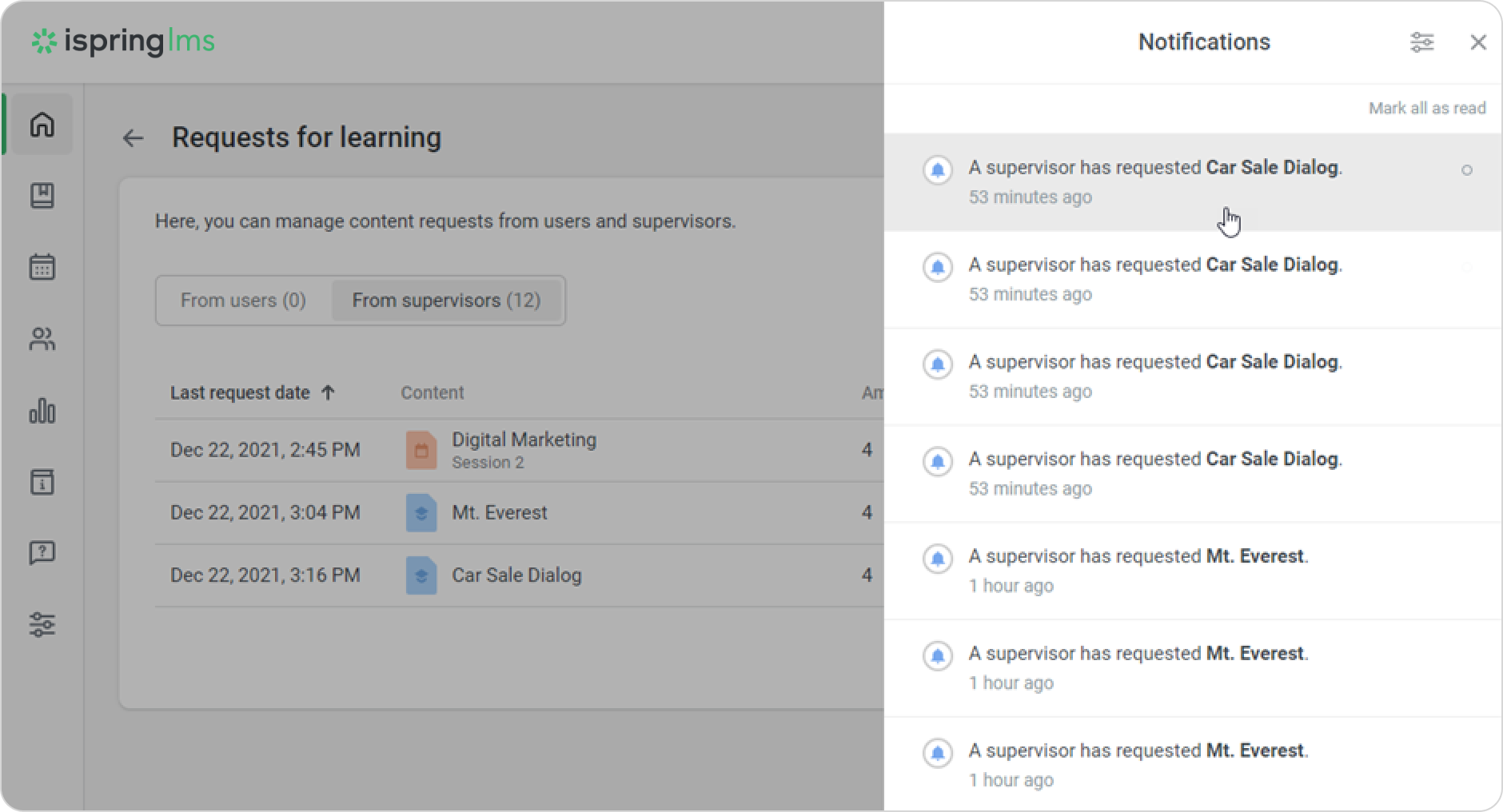Open the Calendar icon in sidebar
1503x812 pixels.
42,267
